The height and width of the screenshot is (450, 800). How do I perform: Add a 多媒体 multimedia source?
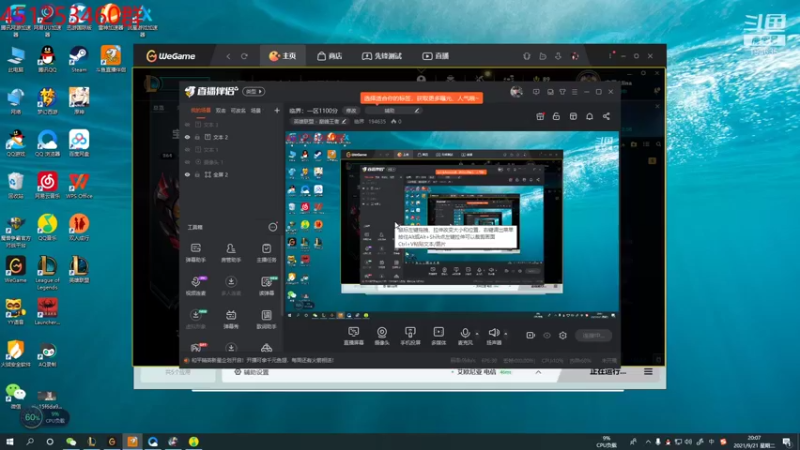tap(438, 336)
